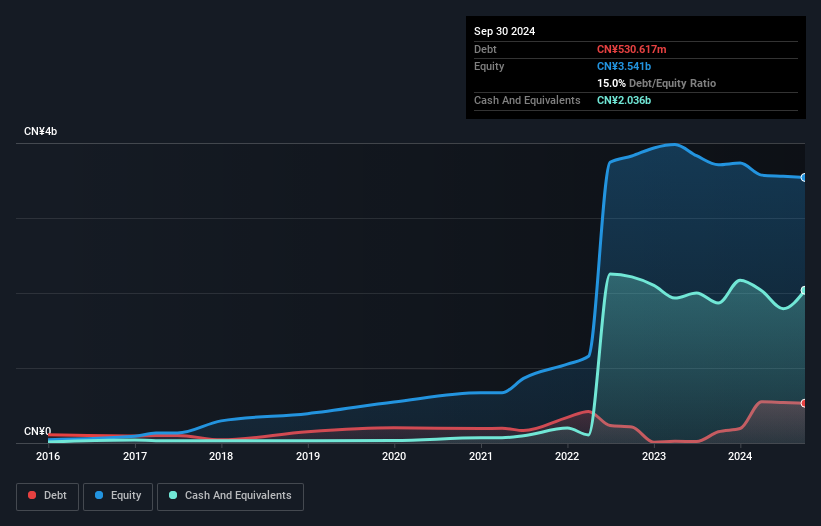Click the blue Equity legend dot
The image size is (821, 526).
[x=99, y=495]
